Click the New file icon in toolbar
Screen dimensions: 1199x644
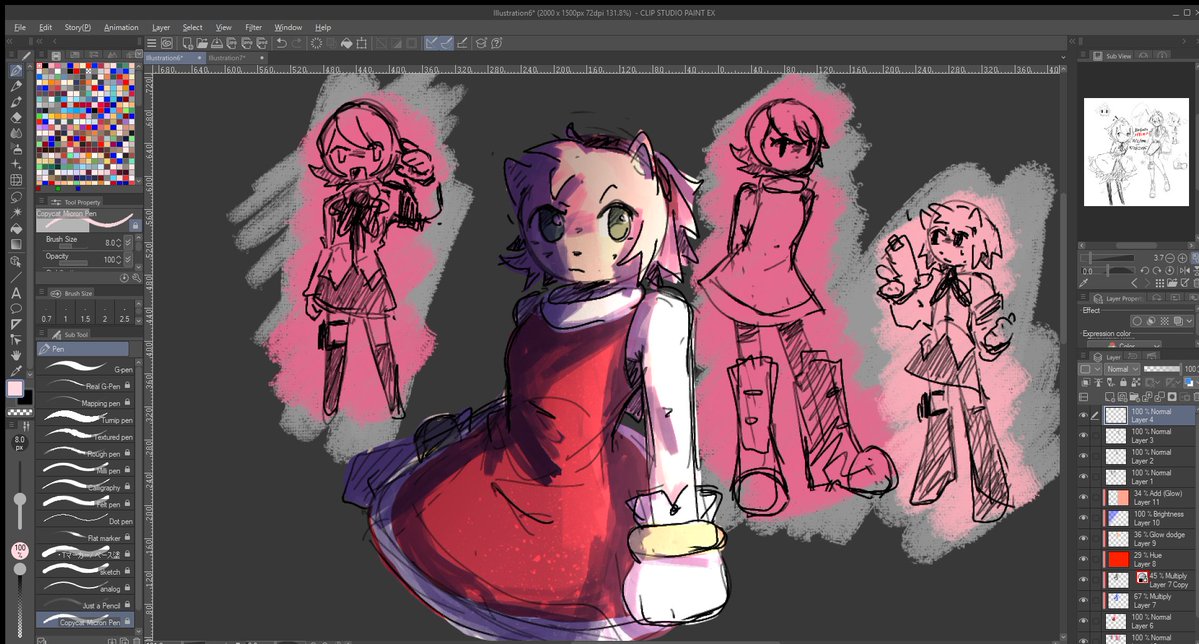pyautogui.click(x=187, y=44)
